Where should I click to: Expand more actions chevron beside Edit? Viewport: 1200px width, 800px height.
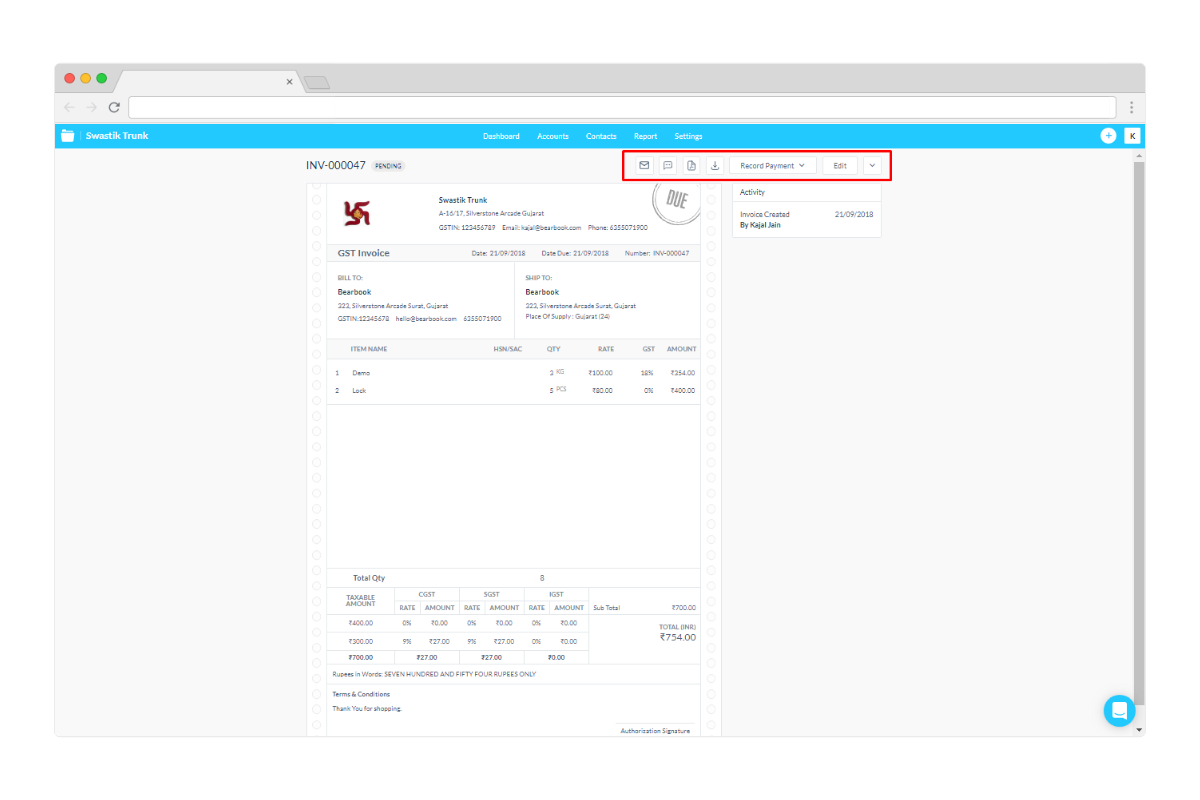tap(872, 165)
